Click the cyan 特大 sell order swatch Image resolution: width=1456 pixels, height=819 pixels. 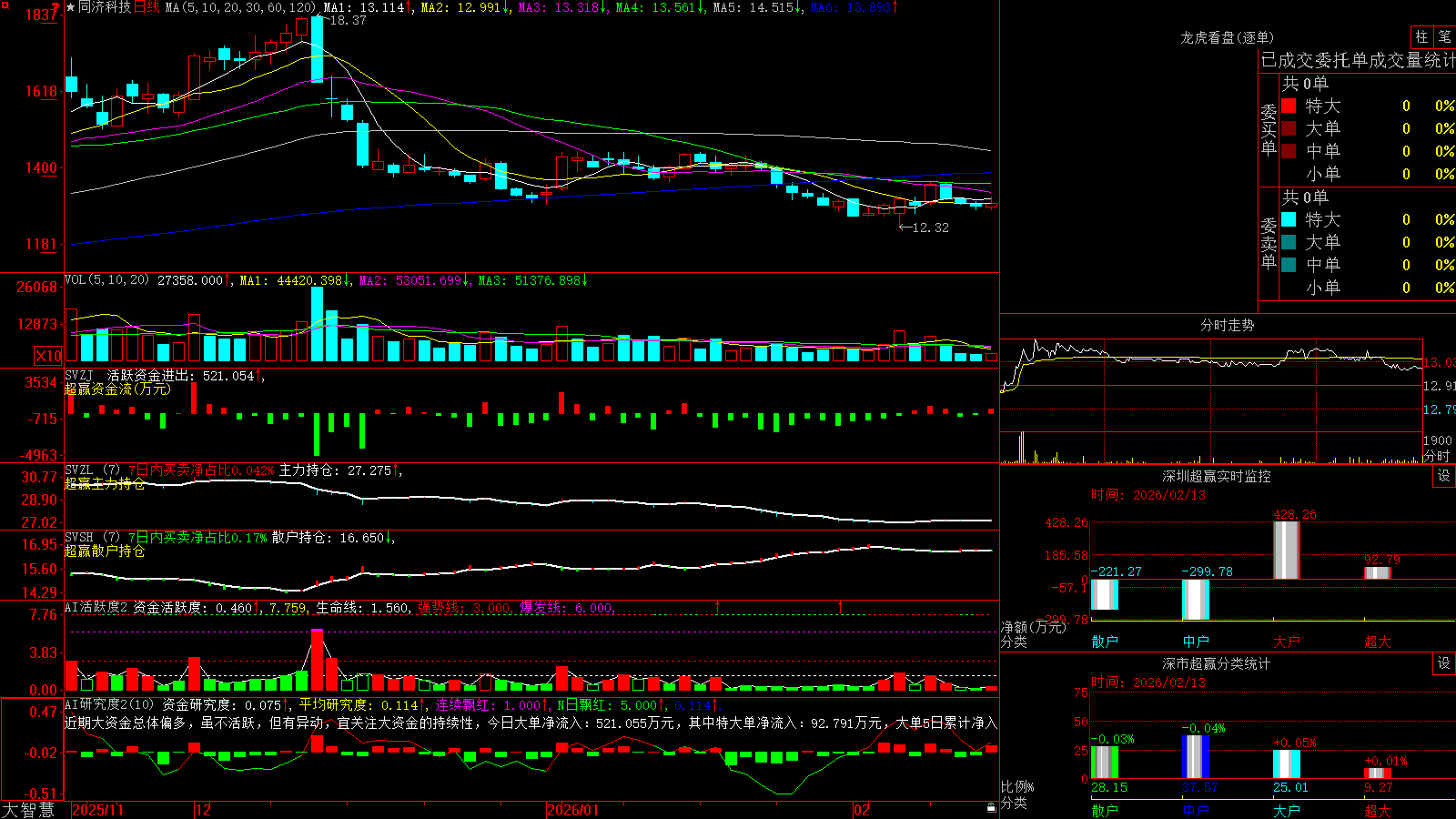coord(1289,219)
